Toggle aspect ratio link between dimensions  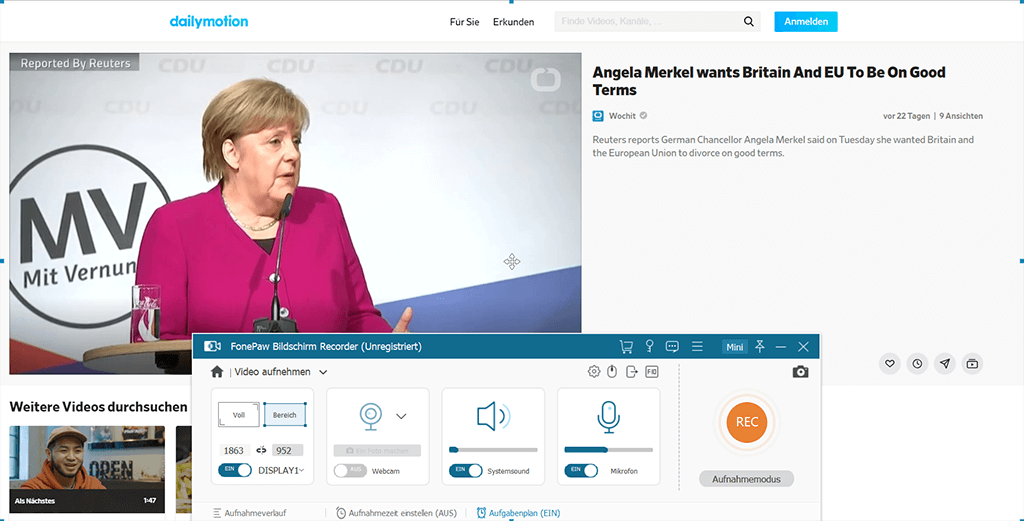coord(261,450)
